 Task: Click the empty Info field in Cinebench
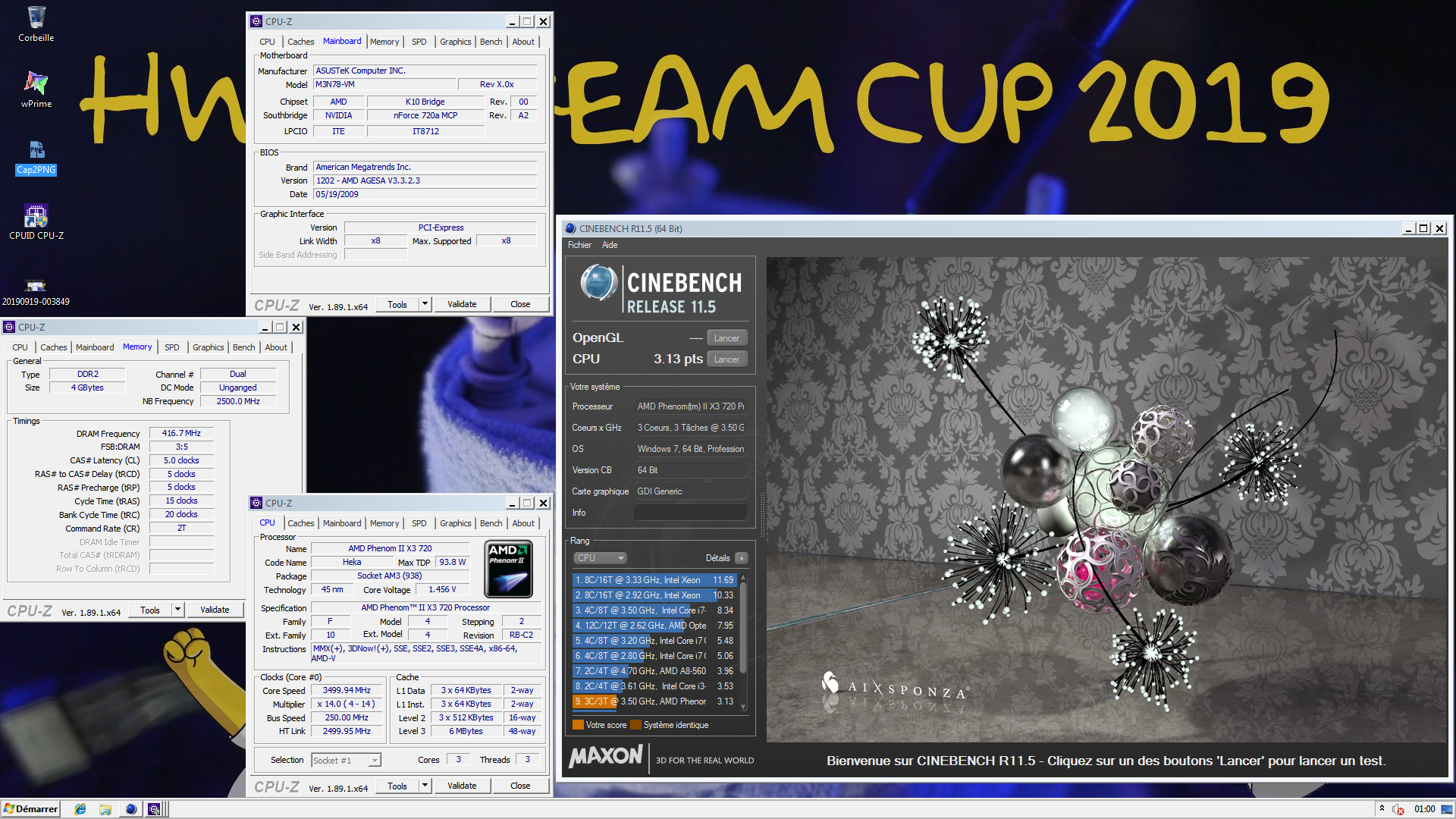690,513
